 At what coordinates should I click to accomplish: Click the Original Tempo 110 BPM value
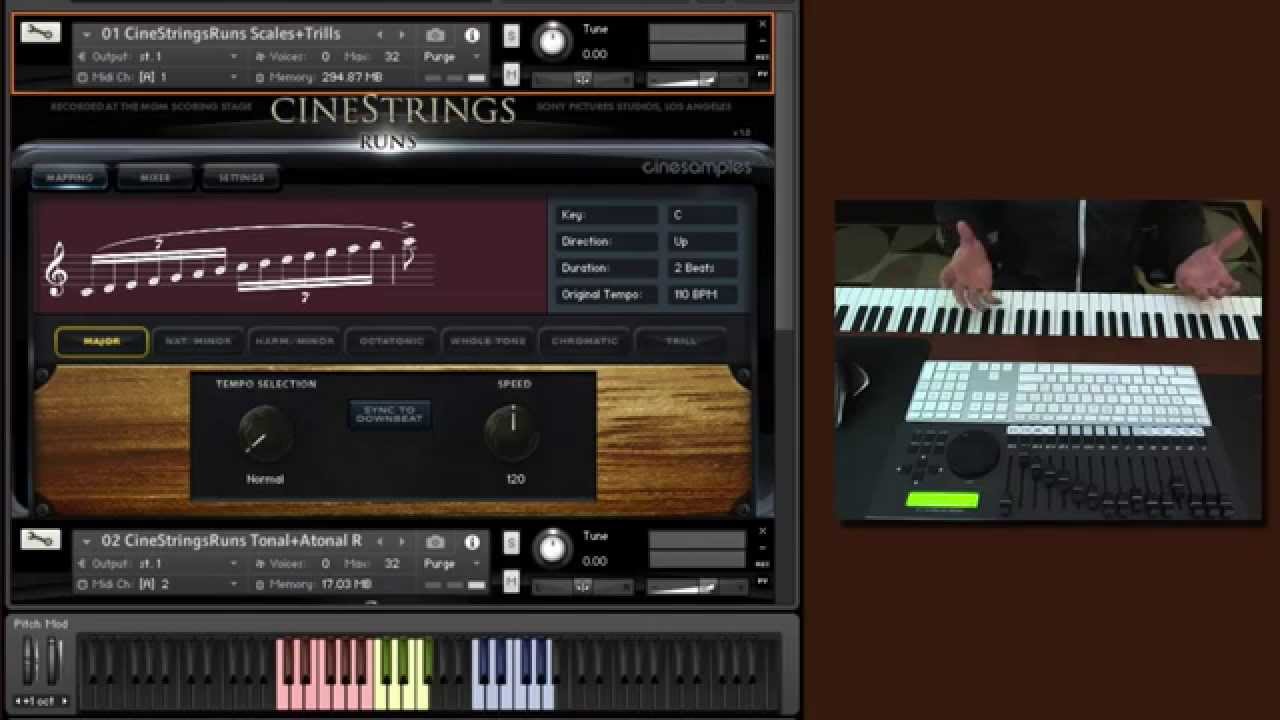pyautogui.click(x=703, y=295)
